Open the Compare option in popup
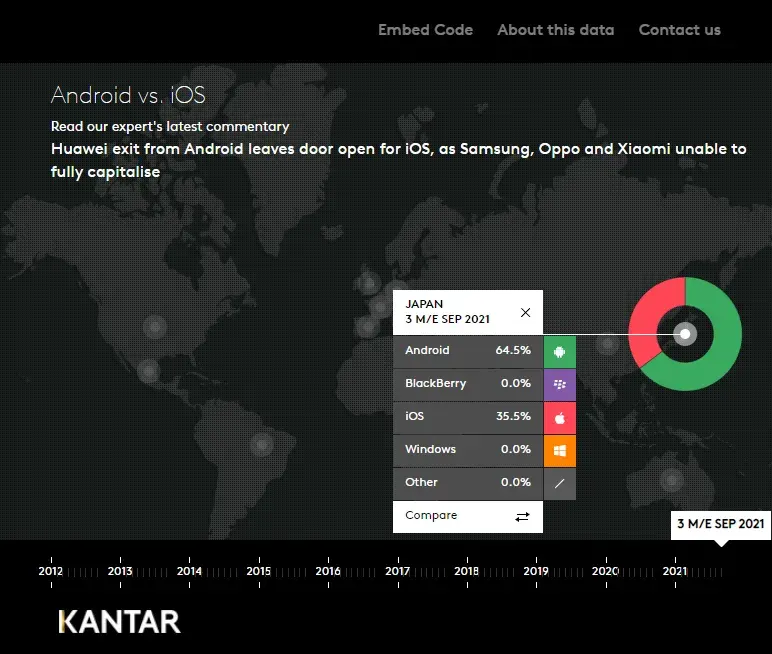 pos(432,516)
